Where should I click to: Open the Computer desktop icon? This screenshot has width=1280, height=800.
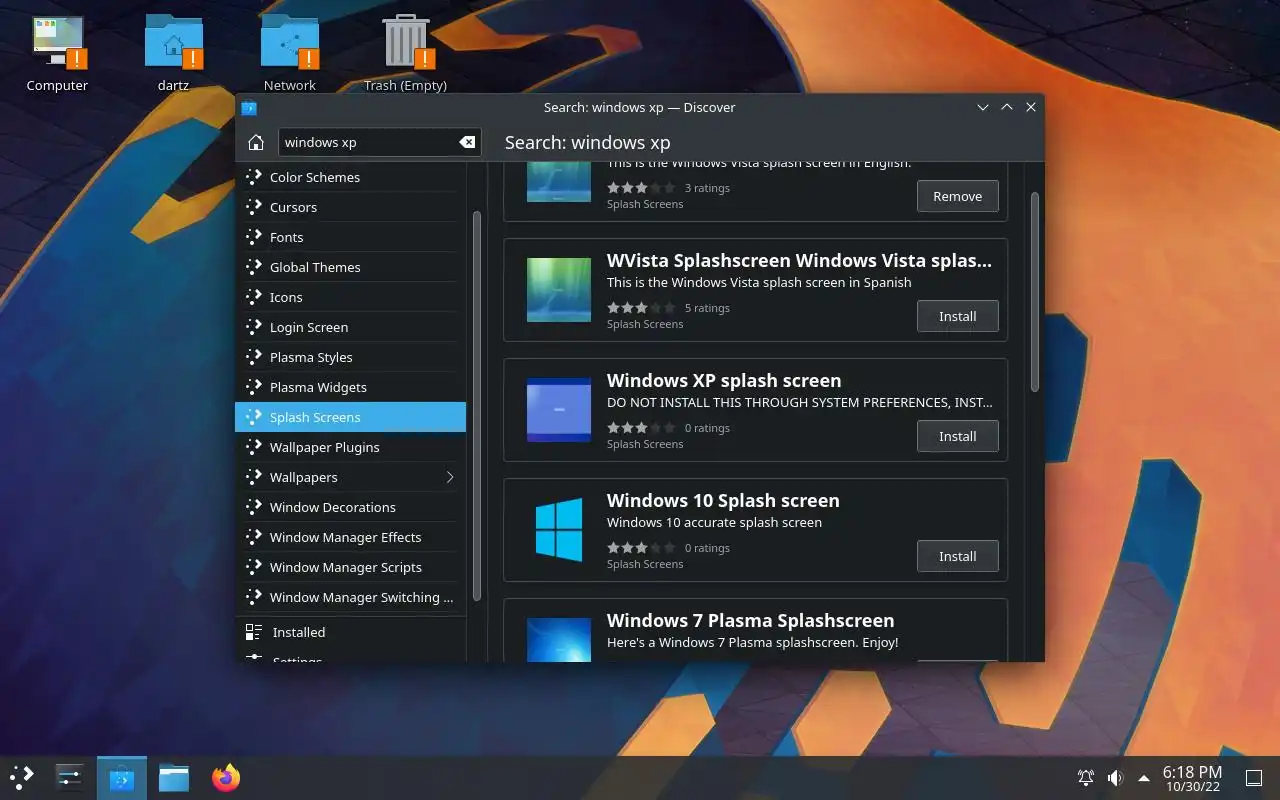[57, 54]
